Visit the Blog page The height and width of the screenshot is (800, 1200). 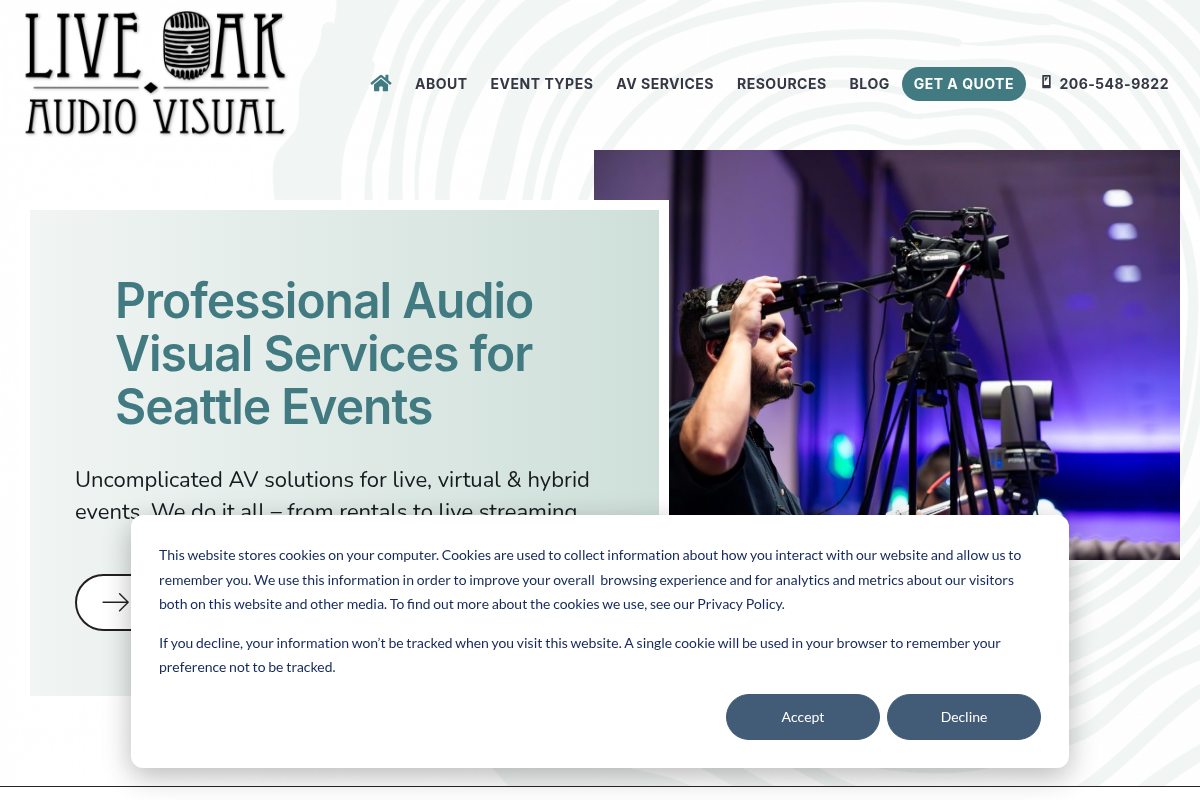pos(869,84)
